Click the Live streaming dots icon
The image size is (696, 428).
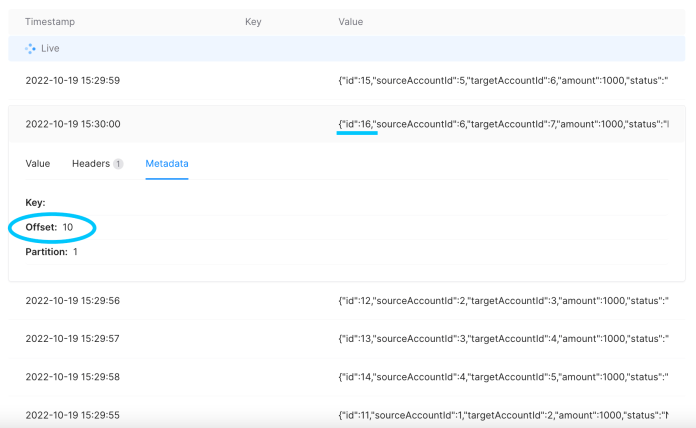click(30, 49)
